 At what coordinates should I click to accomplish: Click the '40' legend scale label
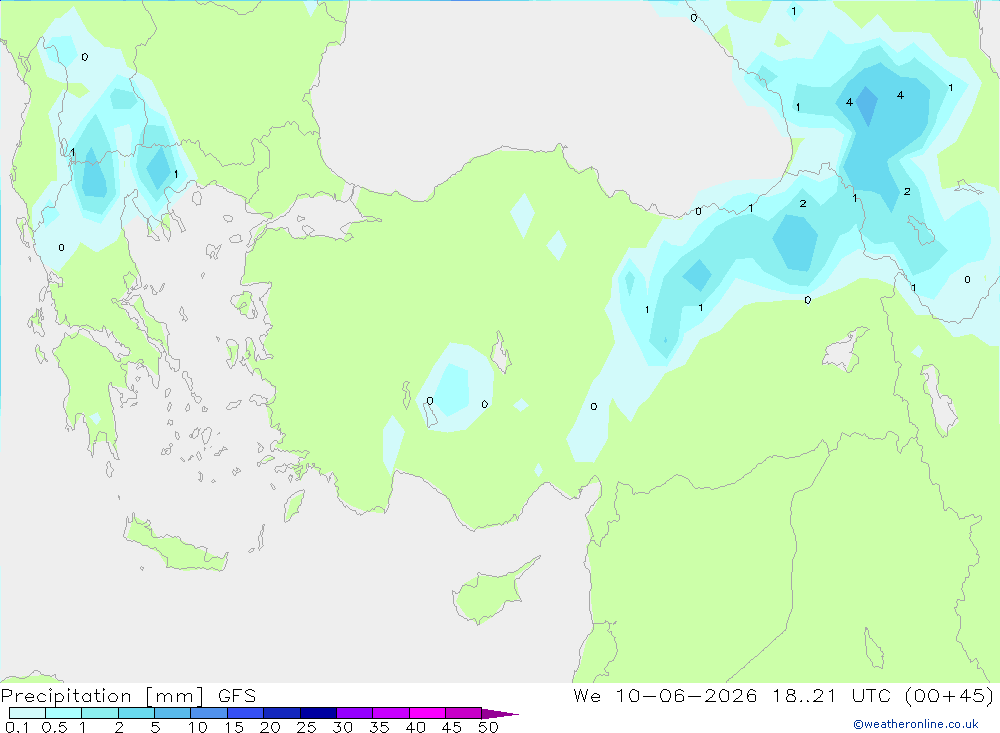click(416, 727)
